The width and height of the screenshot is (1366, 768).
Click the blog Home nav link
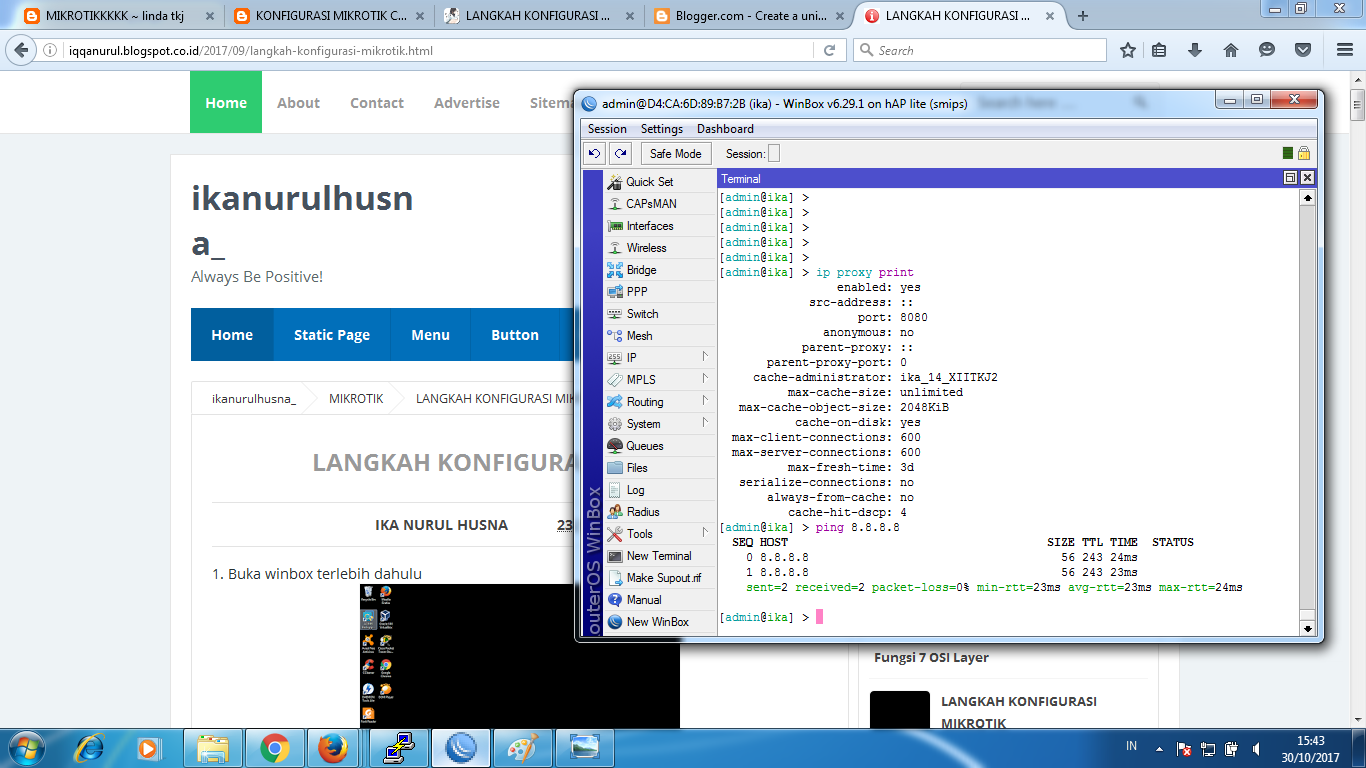[x=226, y=102]
